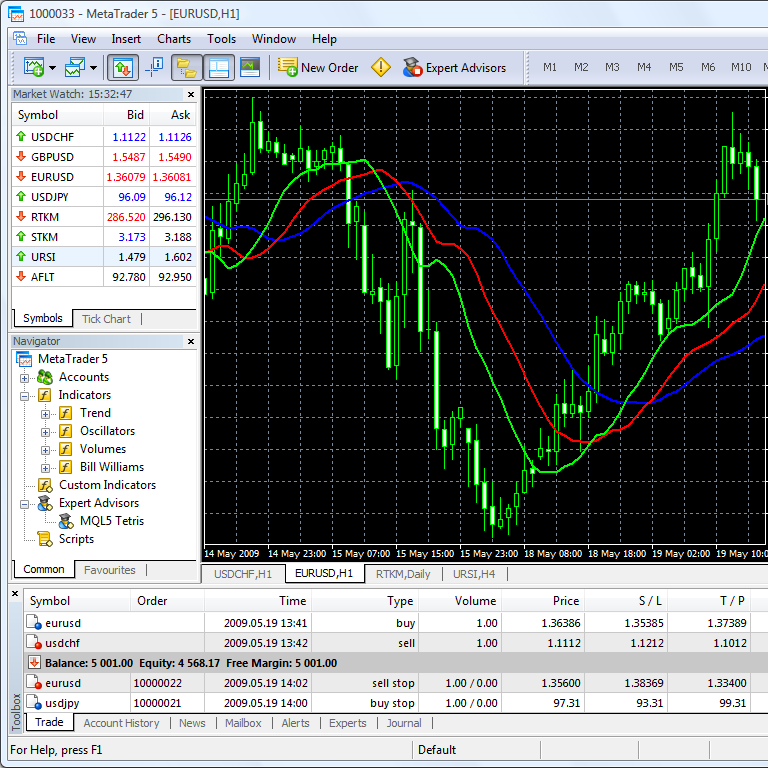Switch to the RTKM,Daily chart tab

[403, 574]
